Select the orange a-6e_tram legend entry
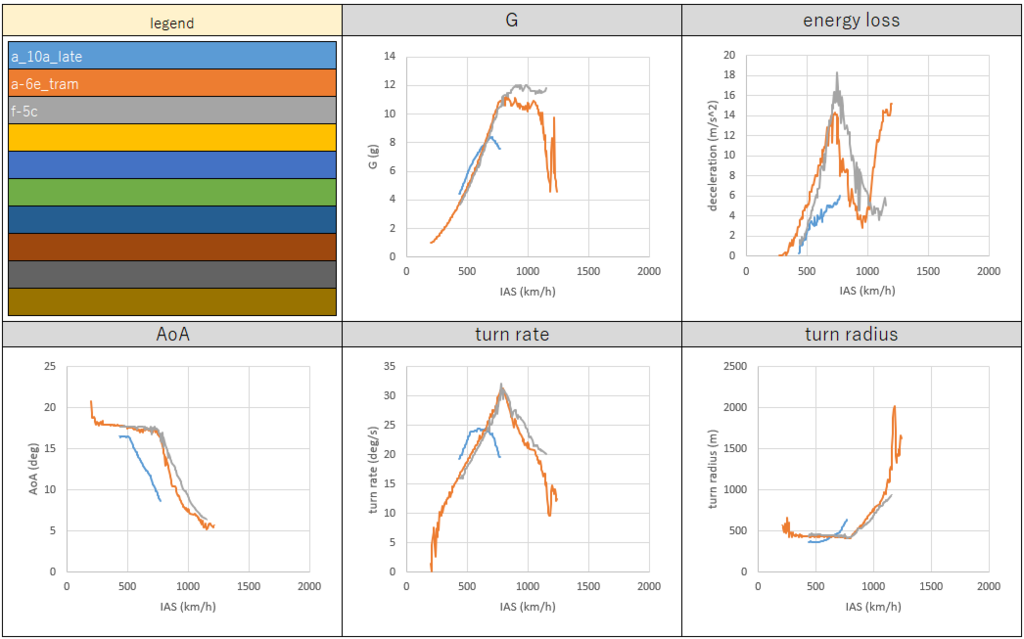 click(x=172, y=84)
